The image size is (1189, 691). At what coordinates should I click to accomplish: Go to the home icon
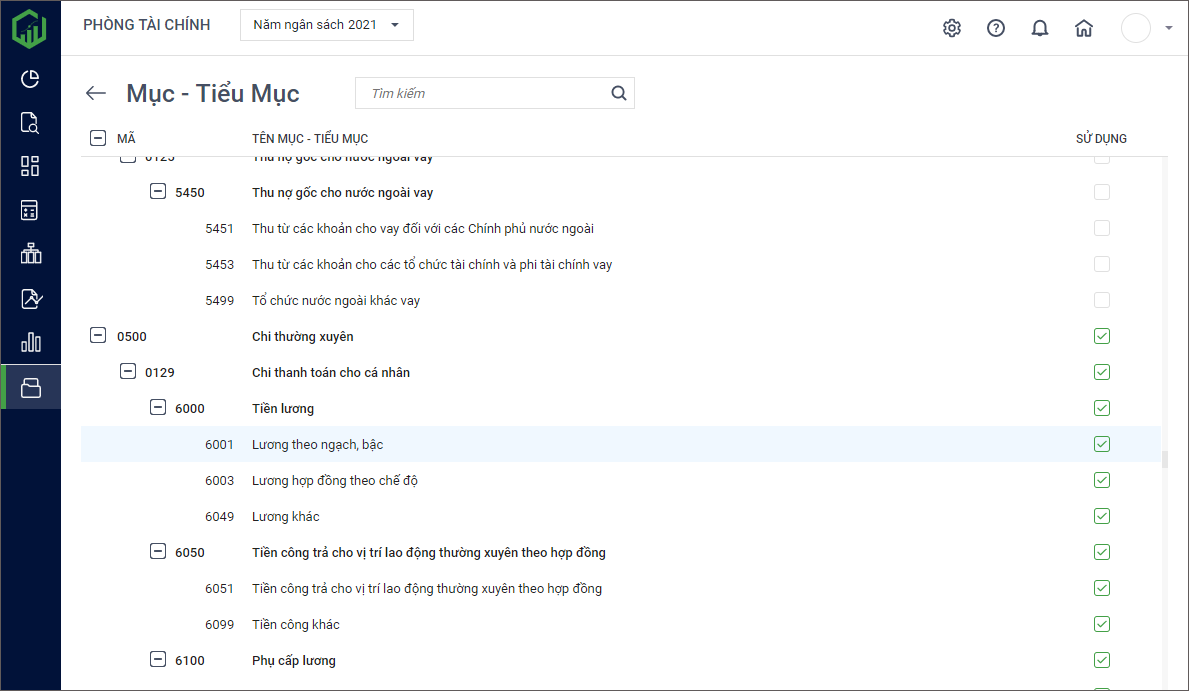point(1083,28)
